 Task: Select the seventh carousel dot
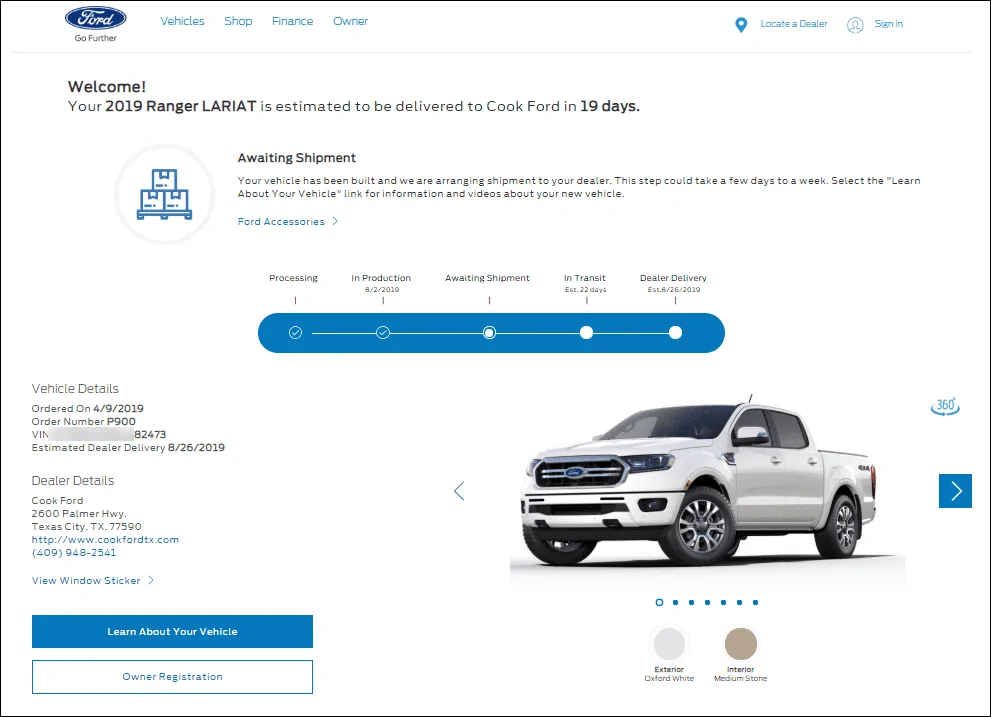[755, 603]
